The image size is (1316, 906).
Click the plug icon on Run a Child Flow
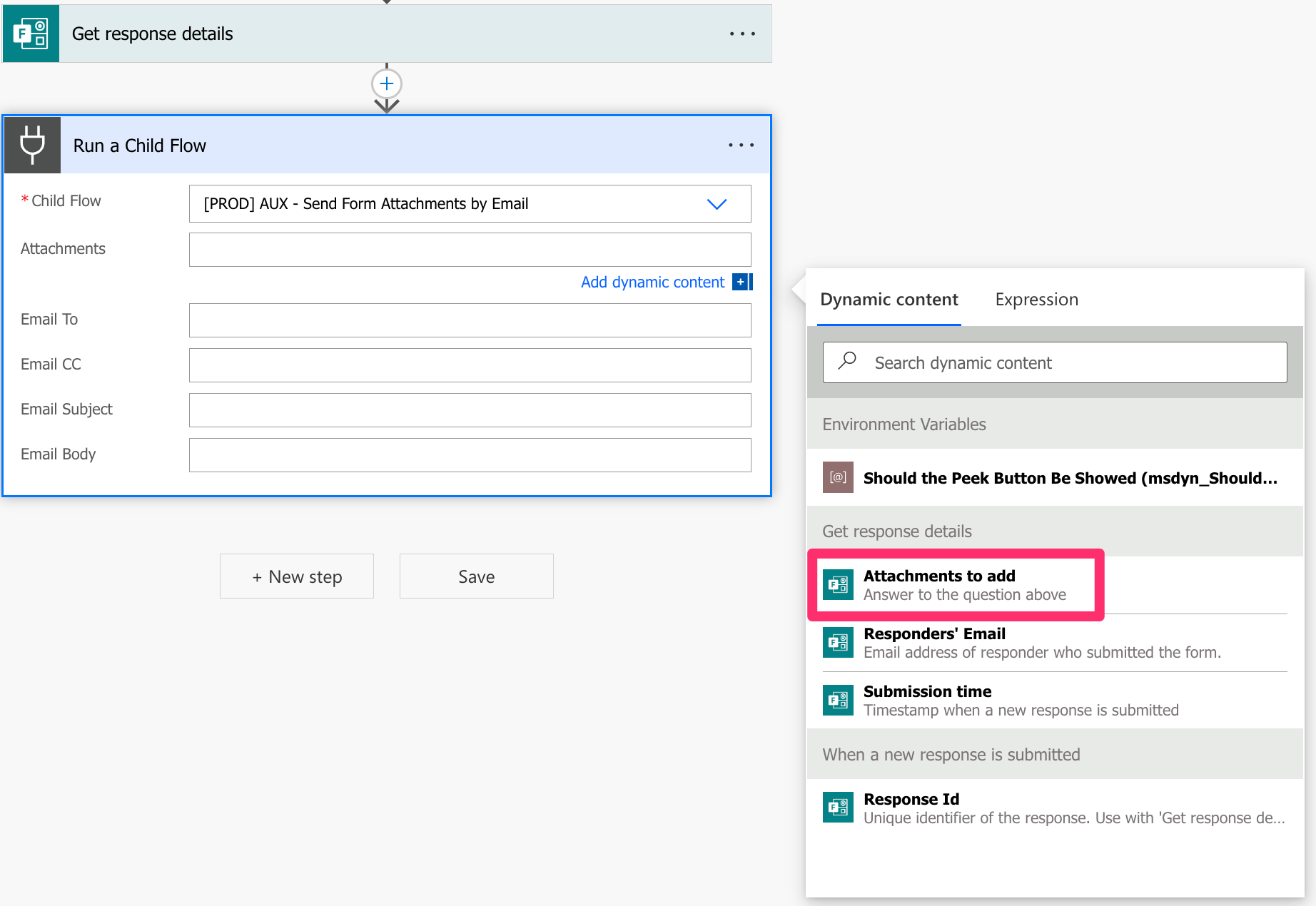[x=32, y=145]
